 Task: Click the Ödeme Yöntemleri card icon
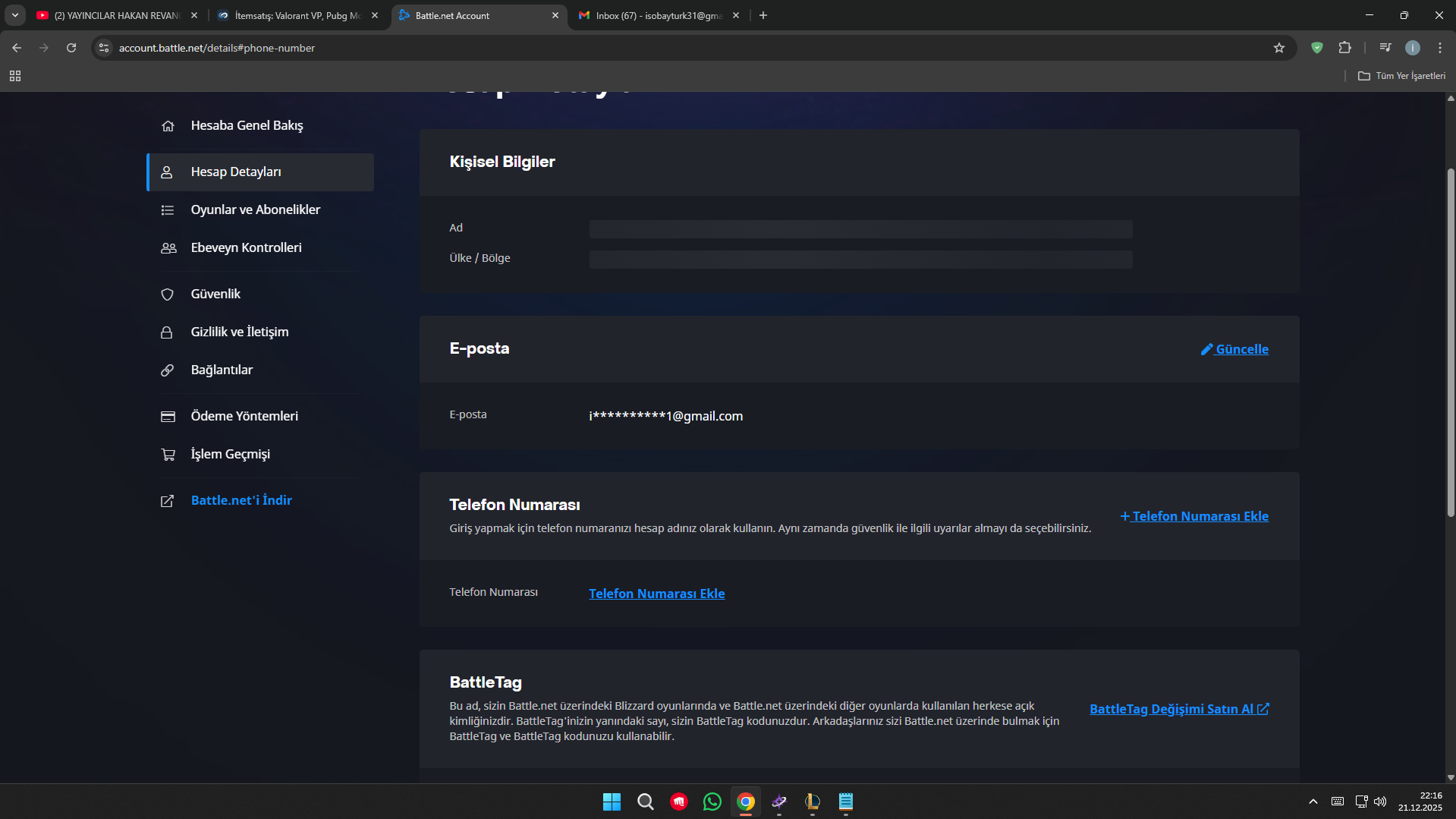168,417
